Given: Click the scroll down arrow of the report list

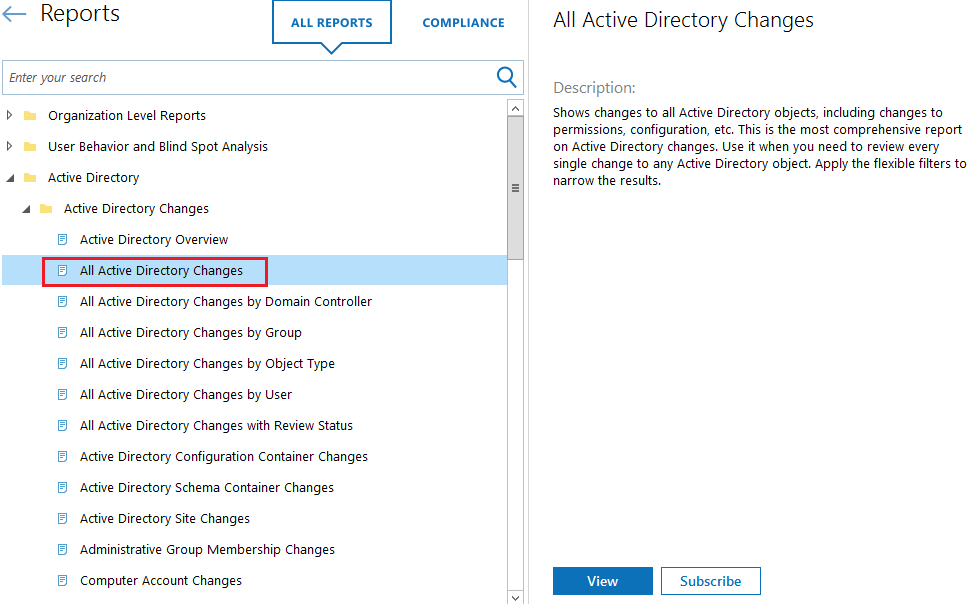Looking at the screenshot, I should coord(515,597).
